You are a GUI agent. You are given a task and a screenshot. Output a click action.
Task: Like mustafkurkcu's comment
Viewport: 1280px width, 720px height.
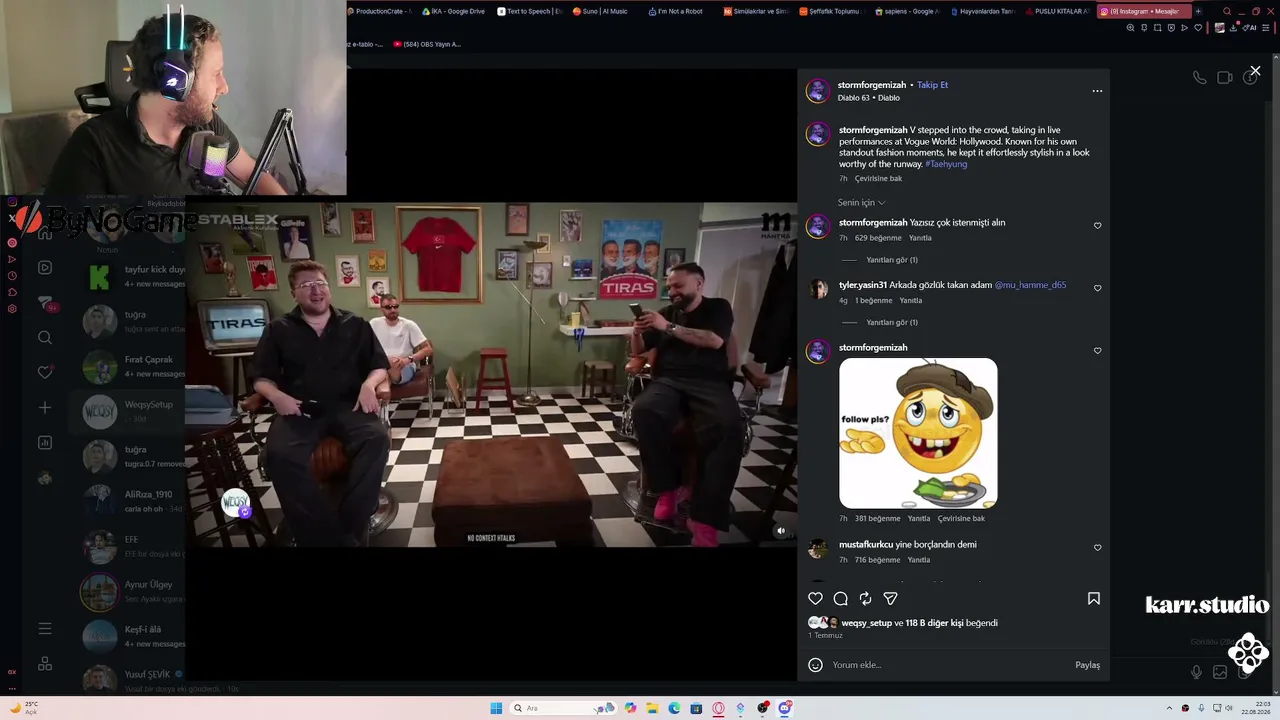pos(1097,547)
